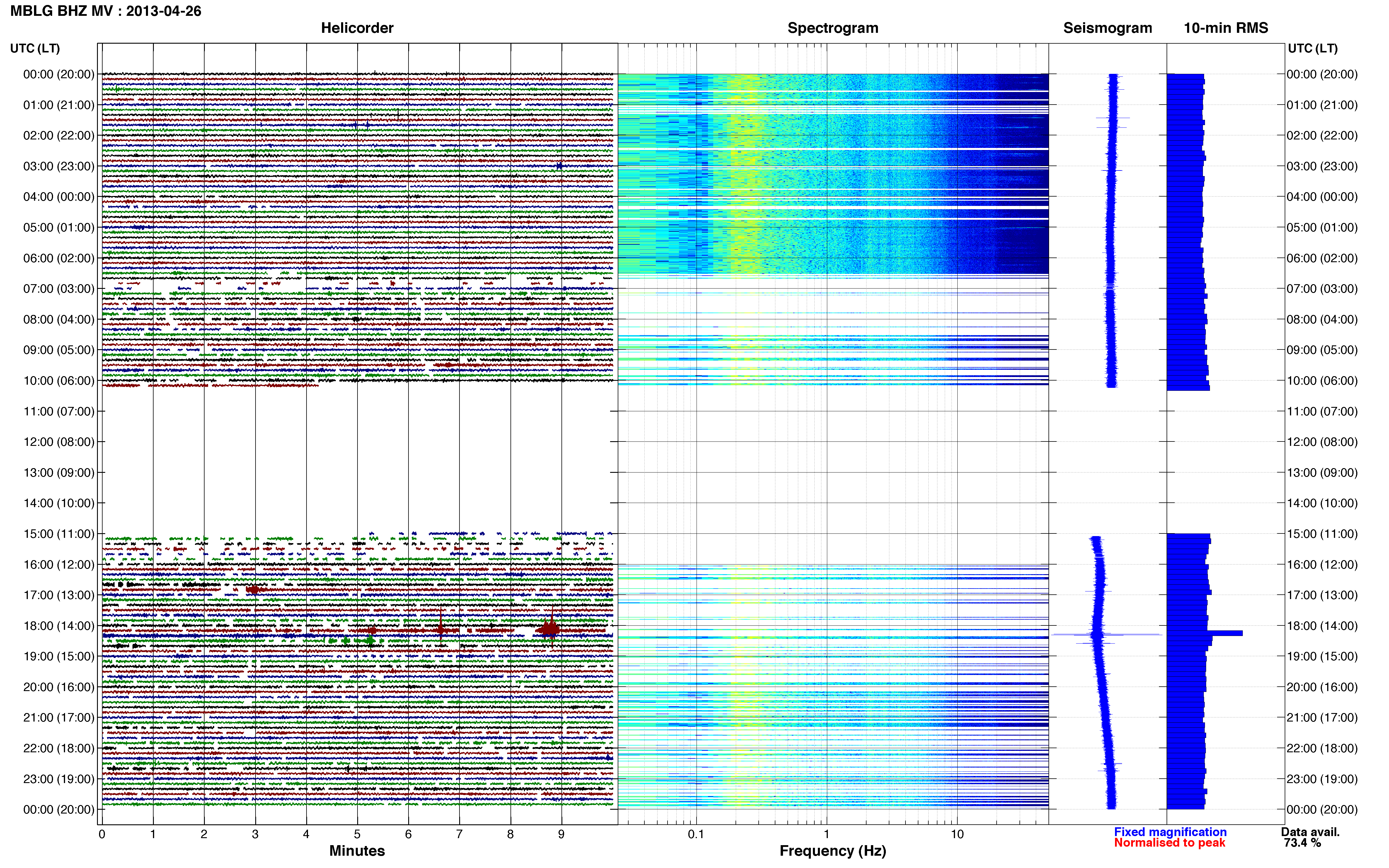This screenshot has width=1389, height=868.
Task: Click the left-axis '10:00 (06:00)' time label
Action: (x=59, y=381)
